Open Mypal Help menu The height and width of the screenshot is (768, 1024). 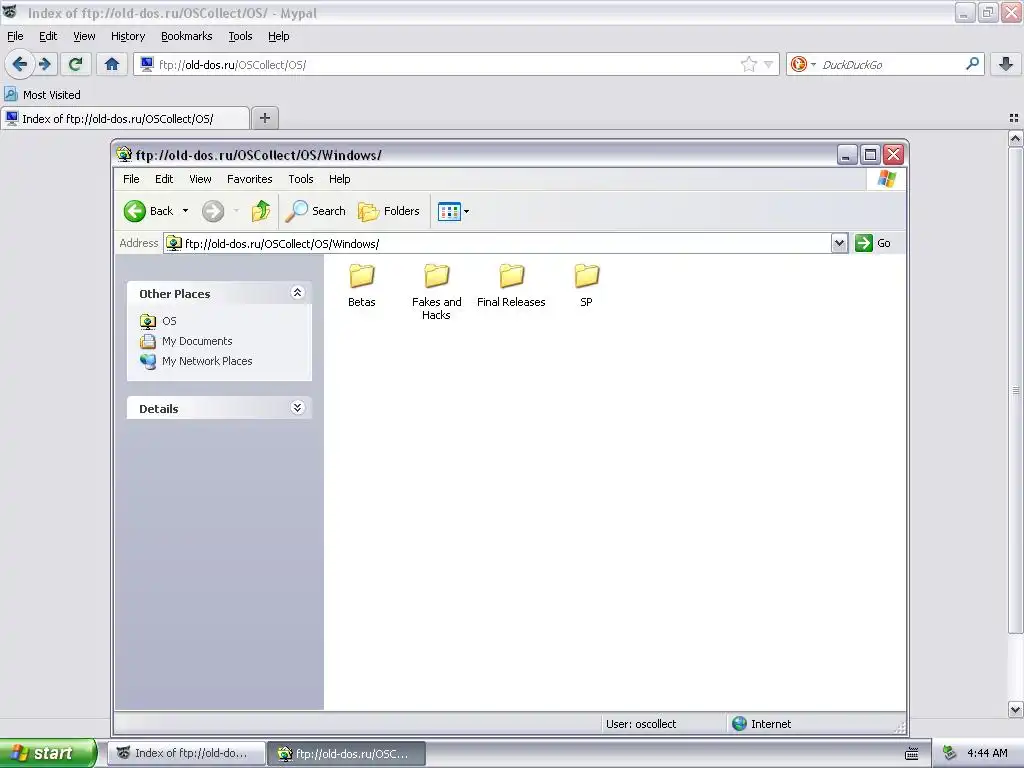click(x=279, y=37)
